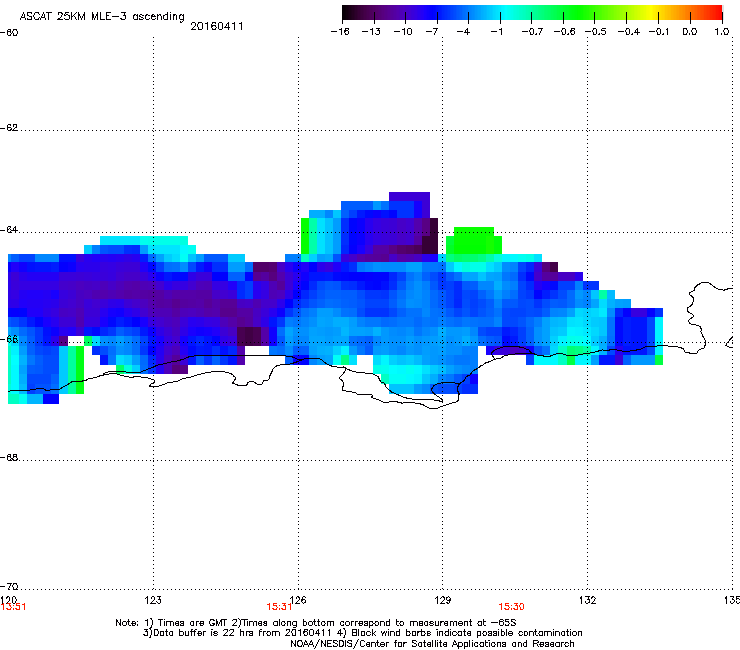Click the color bar label -0.4
740x650 pixels.
point(628,32)
